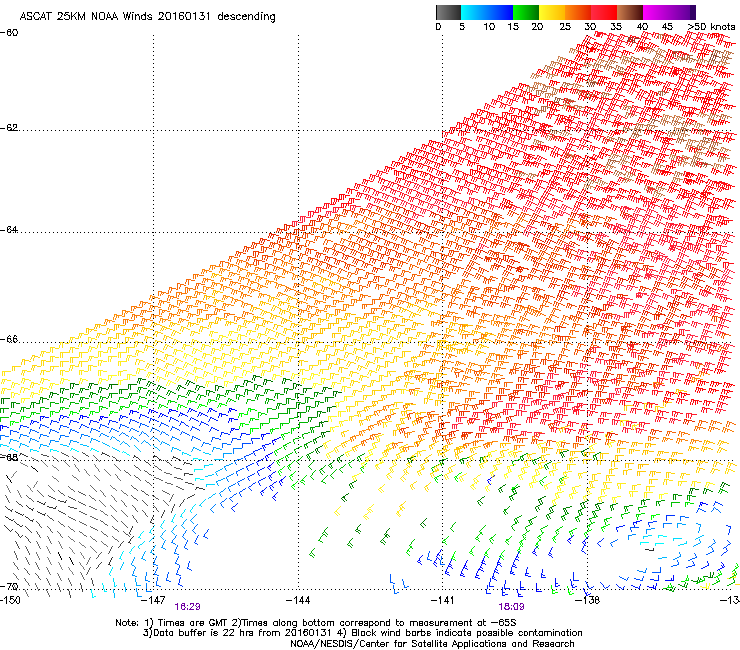Viewport: 740px width, 650px height.
Task: Click the -144 longitude axis label
Action: pyautogui.click(x=298, y=600)
